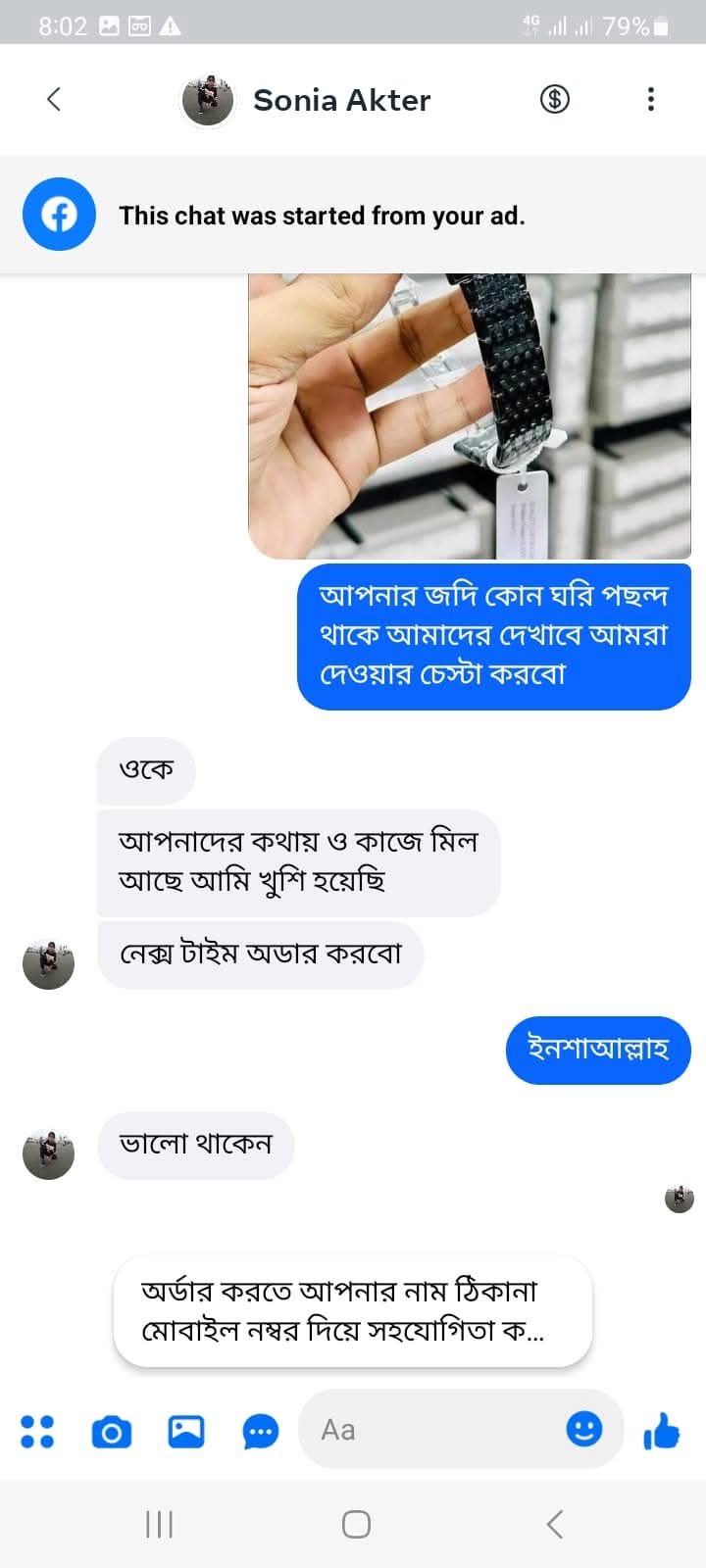
Task: Tap the four-dot apps grid icon
Action: (x=37, y=1431)
